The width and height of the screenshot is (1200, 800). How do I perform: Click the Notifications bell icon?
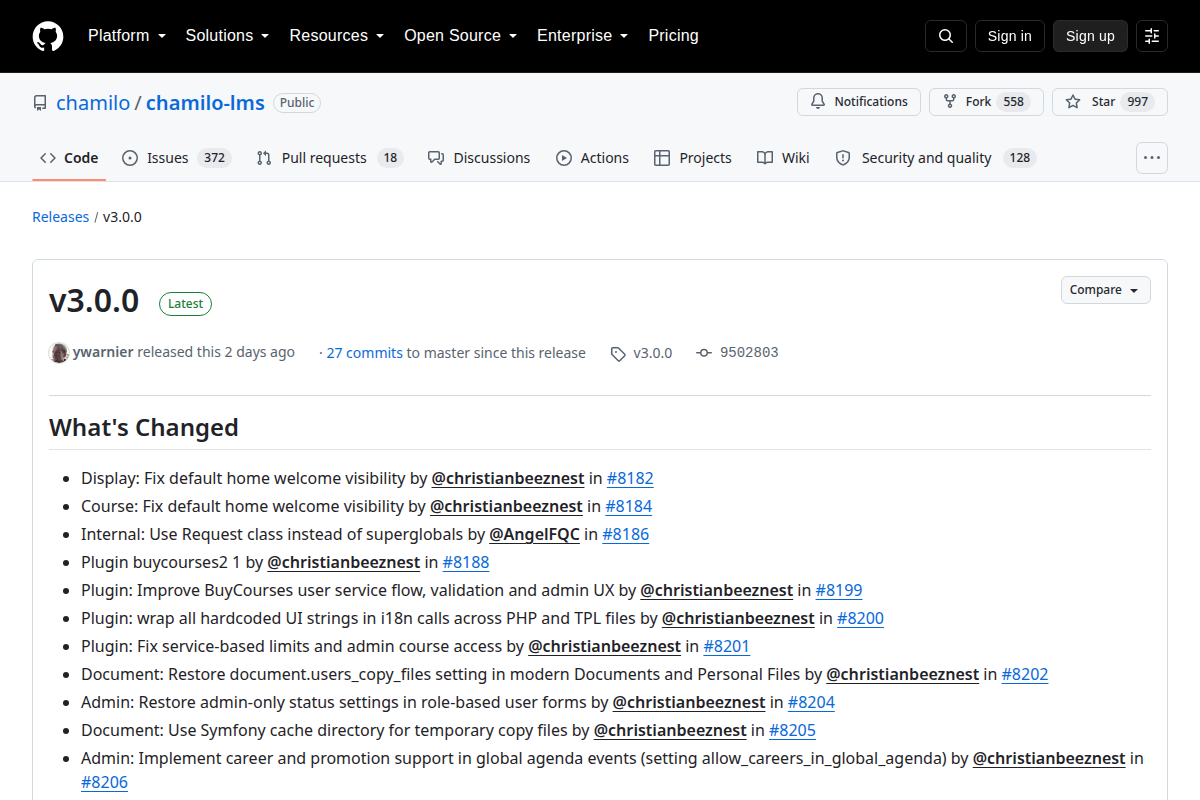tap(818, 102)
